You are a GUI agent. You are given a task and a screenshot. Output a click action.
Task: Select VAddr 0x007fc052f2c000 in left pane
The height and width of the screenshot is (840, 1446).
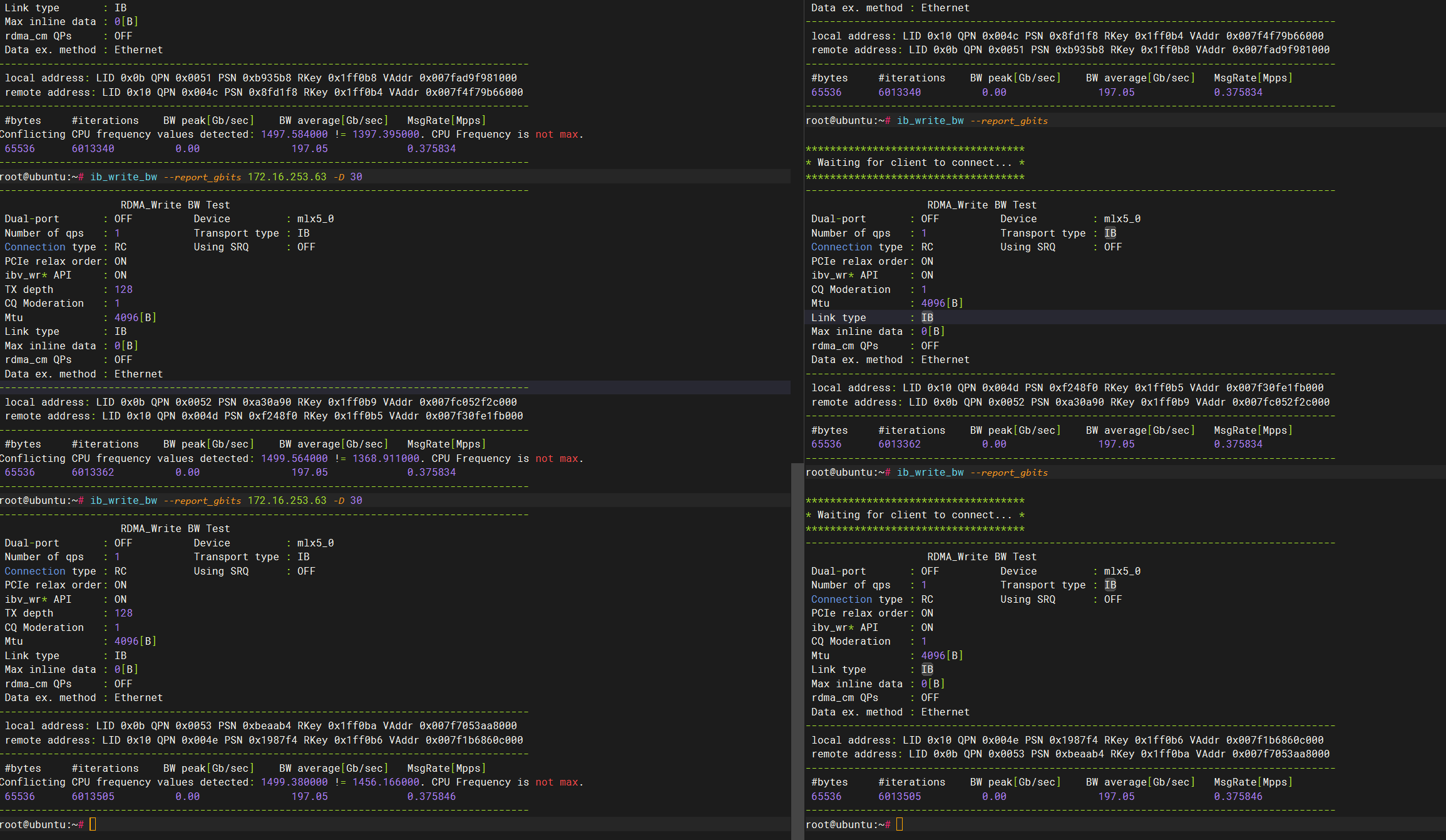(x=468, y=402)
